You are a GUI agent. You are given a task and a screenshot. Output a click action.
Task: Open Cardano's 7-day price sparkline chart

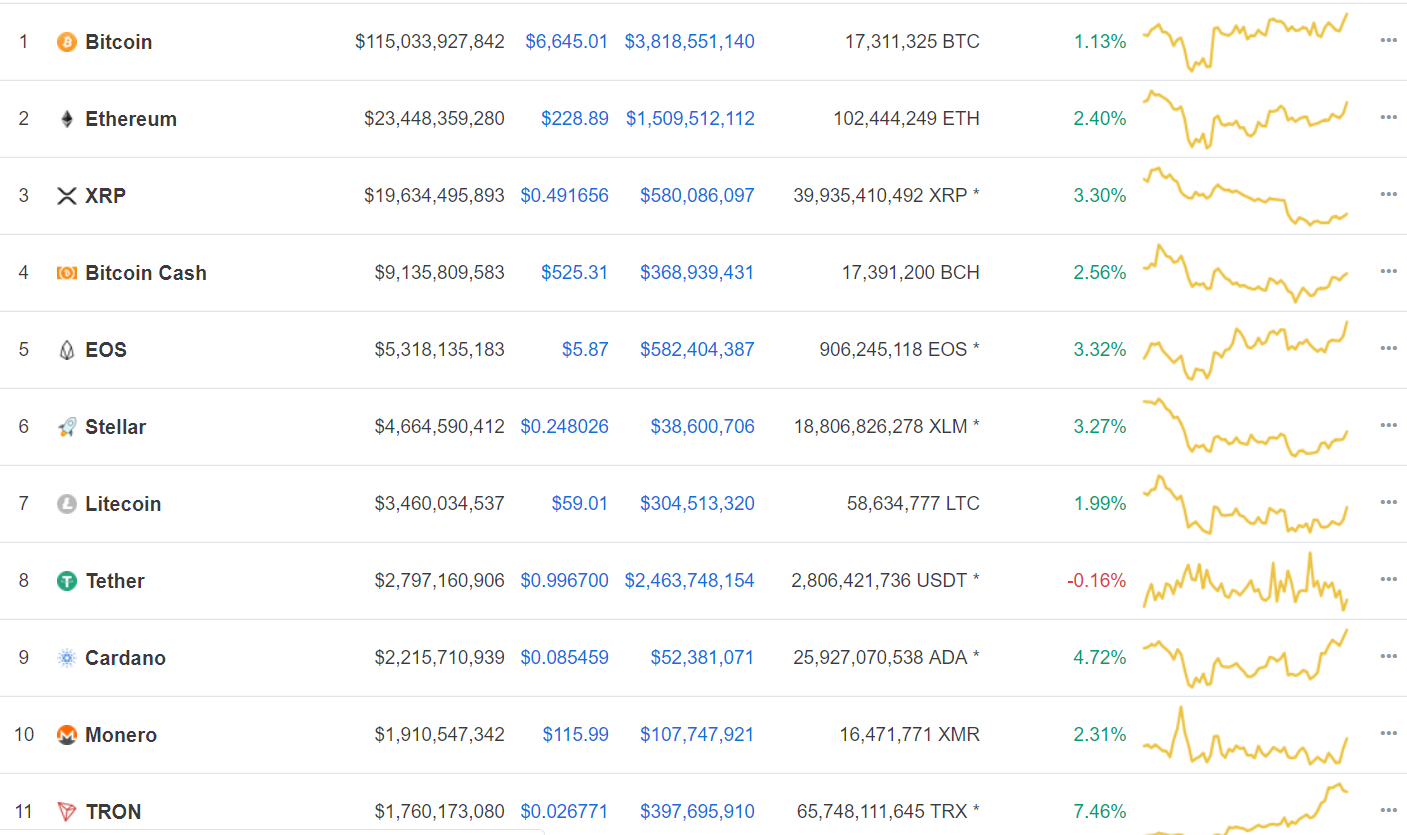click(1246, 658)
